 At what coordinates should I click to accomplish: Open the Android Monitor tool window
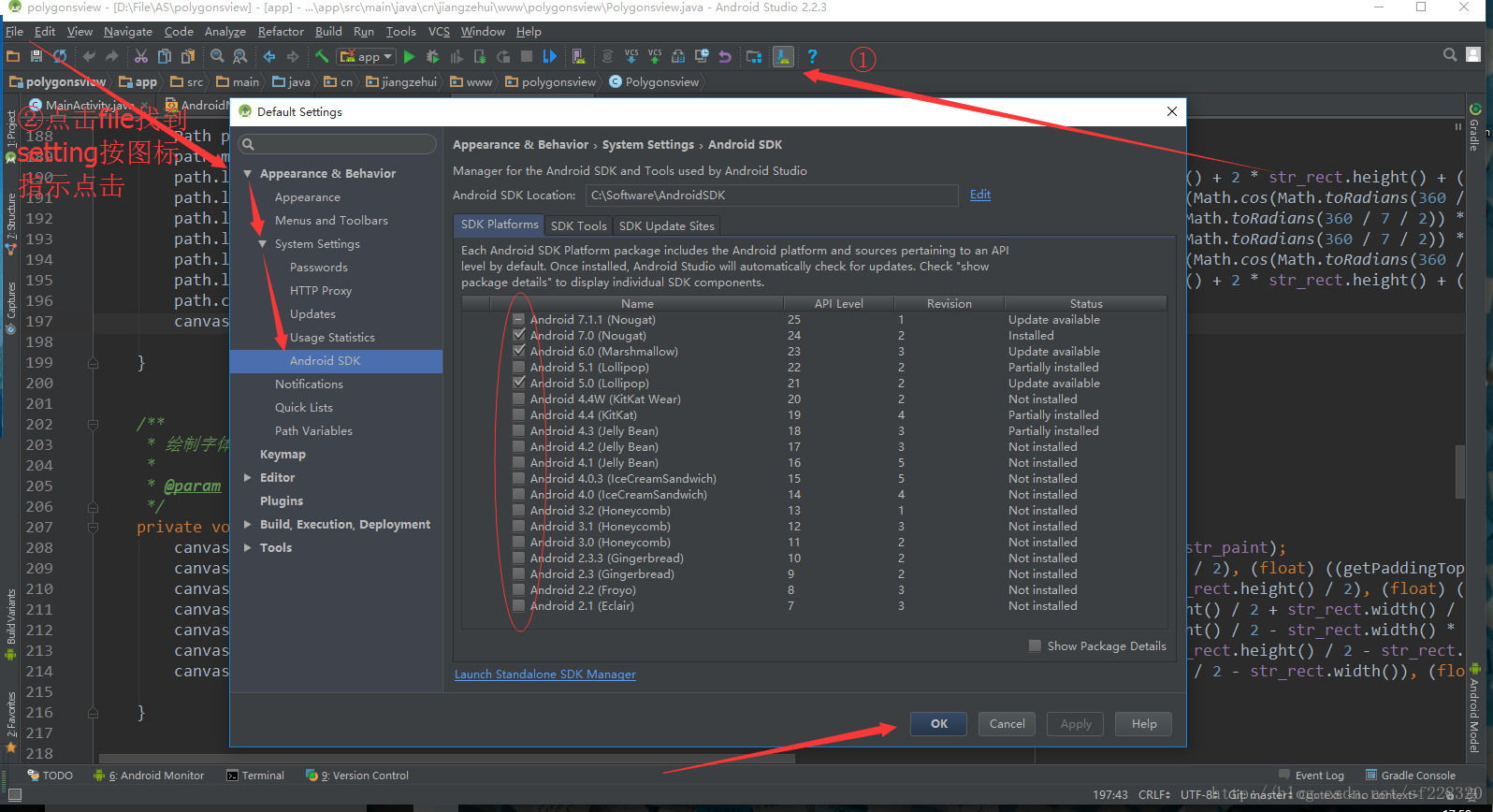149,776
